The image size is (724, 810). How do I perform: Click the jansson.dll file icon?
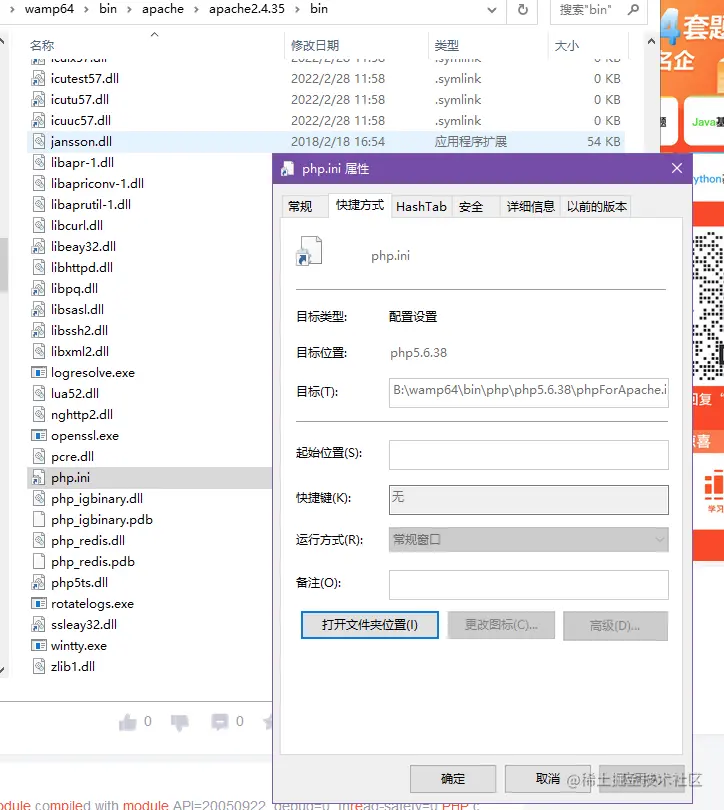click(38, 142)
